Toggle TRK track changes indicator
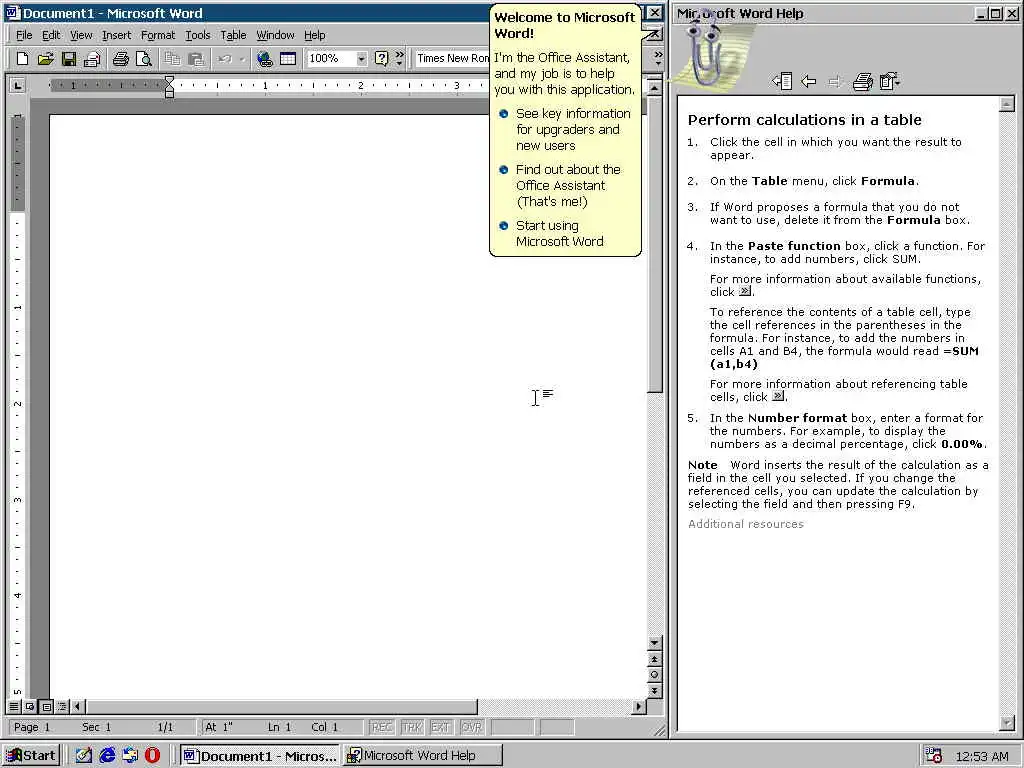 point(411,727)
